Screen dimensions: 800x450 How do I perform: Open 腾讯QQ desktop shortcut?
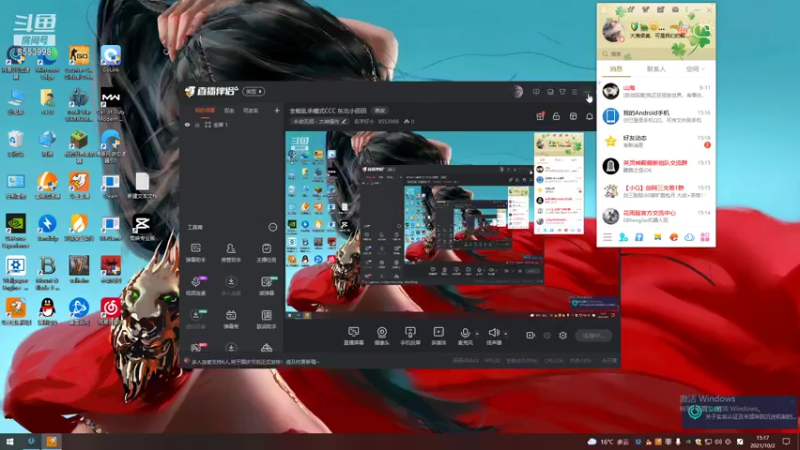(47, 311)
